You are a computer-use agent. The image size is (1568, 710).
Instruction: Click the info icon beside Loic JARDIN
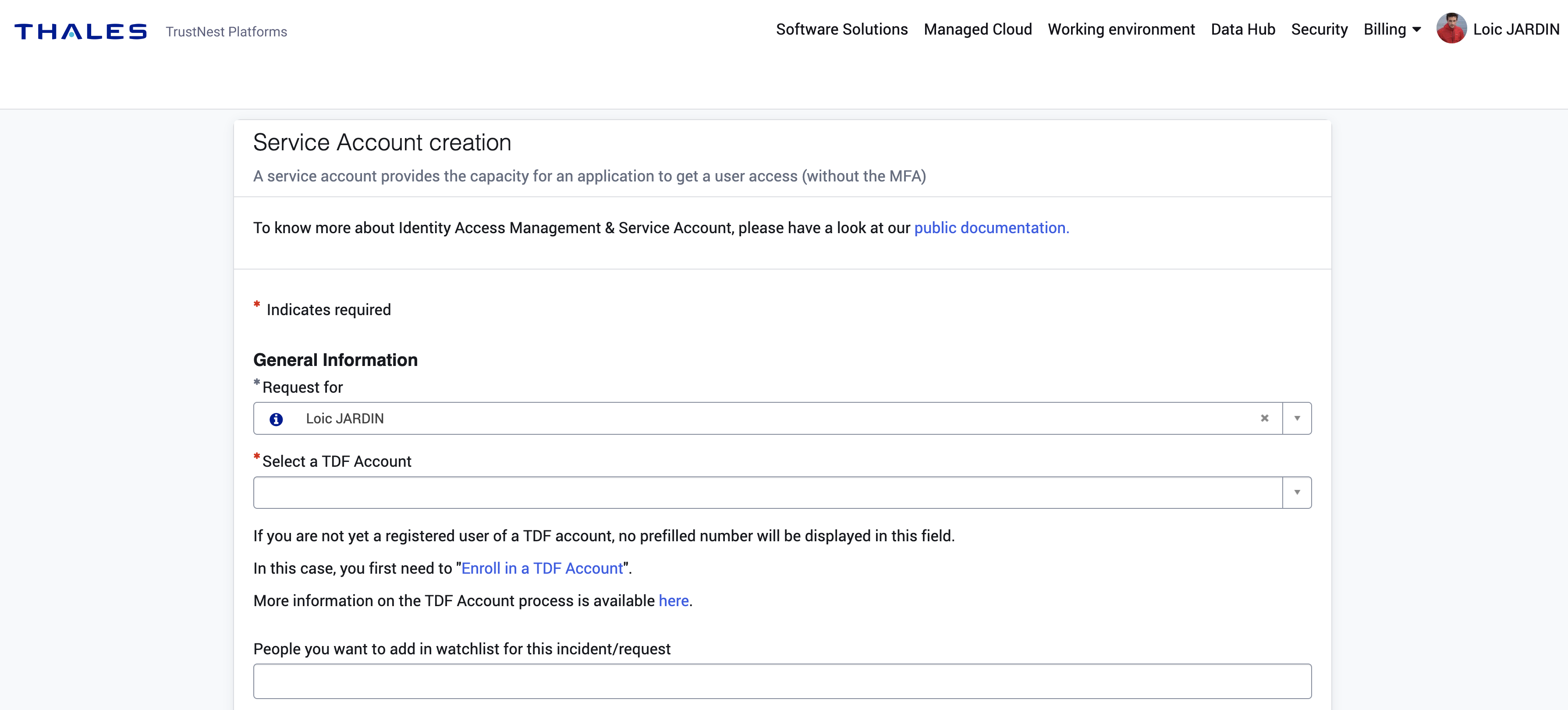coord(276,419)
